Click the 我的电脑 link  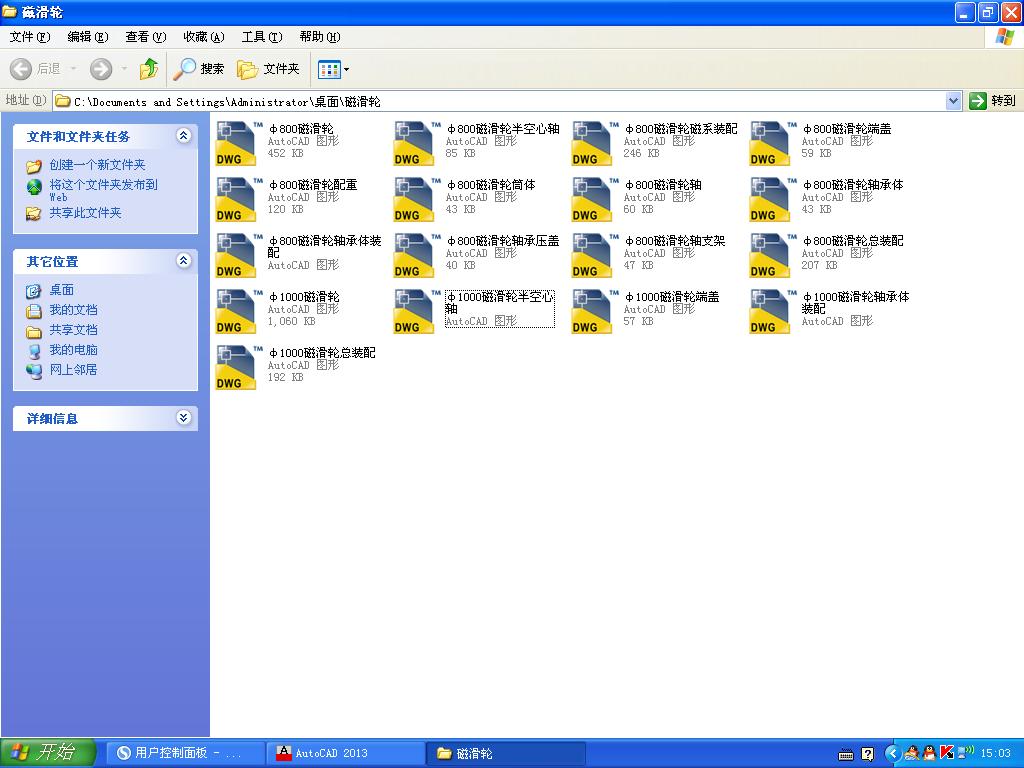tap(73, 350)
